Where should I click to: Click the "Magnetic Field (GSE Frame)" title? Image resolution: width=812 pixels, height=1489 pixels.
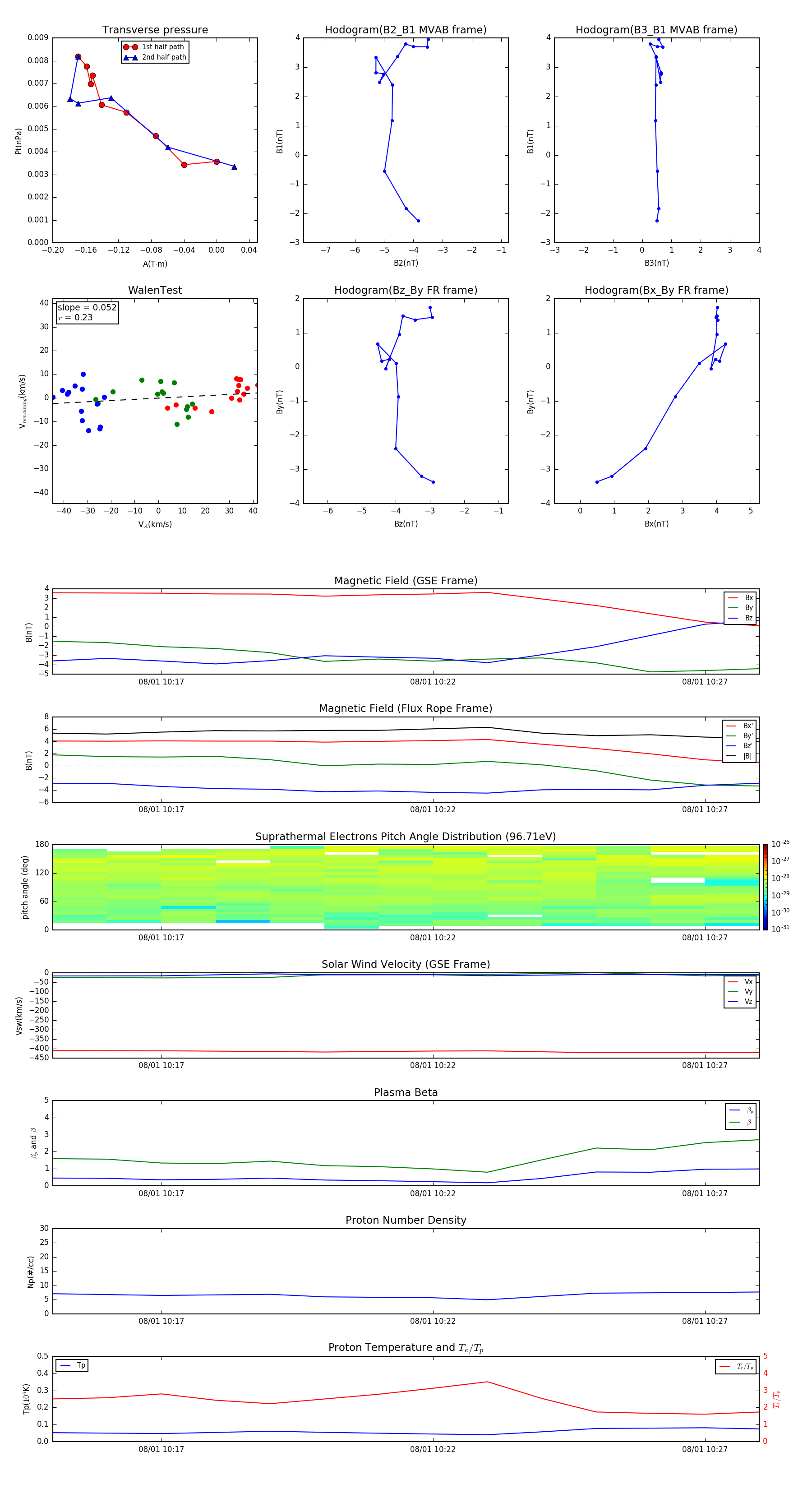coord(406,581)
